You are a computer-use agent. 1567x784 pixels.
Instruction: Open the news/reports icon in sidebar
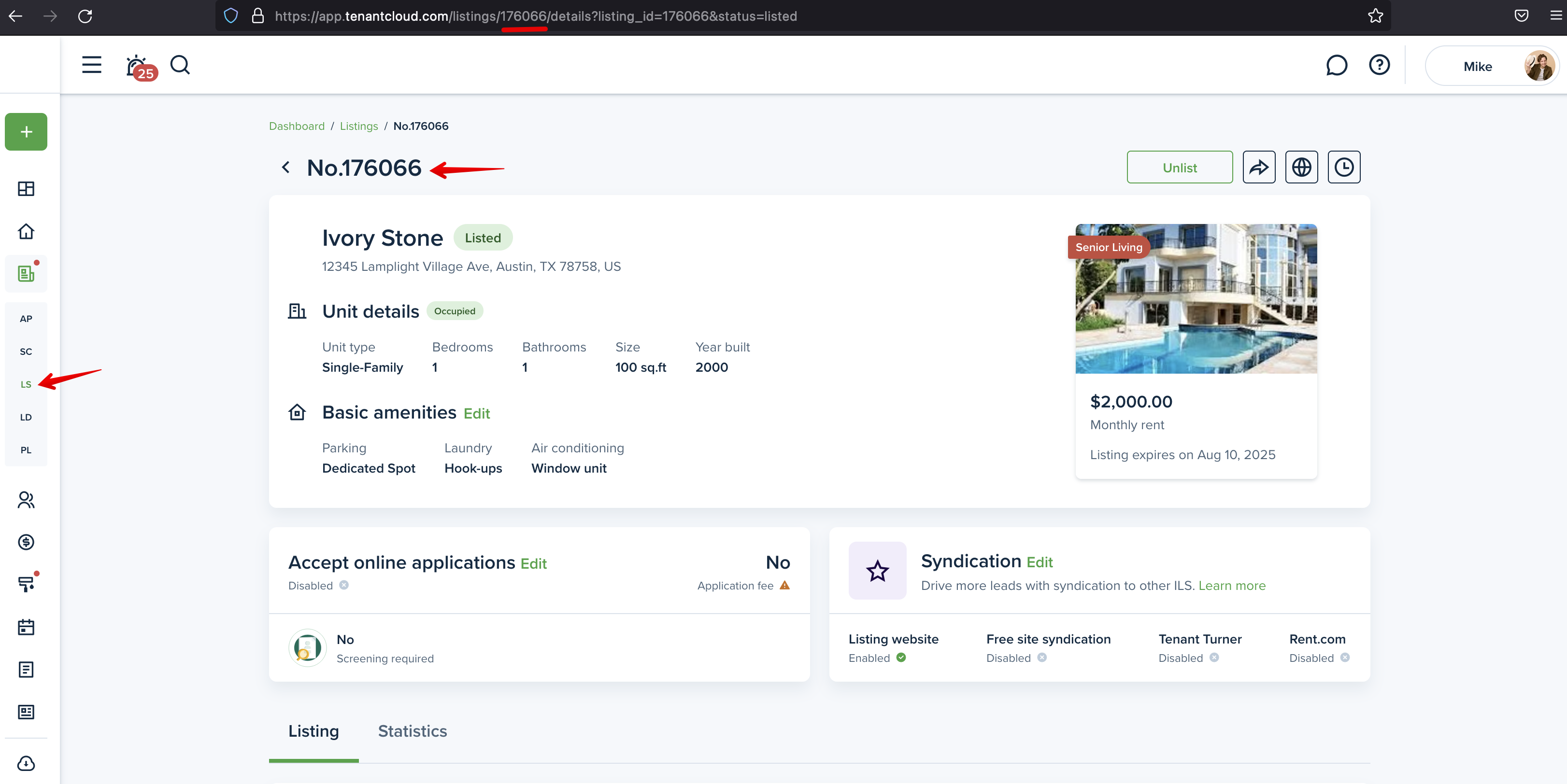pyautogui.click(x=26, y=712)
